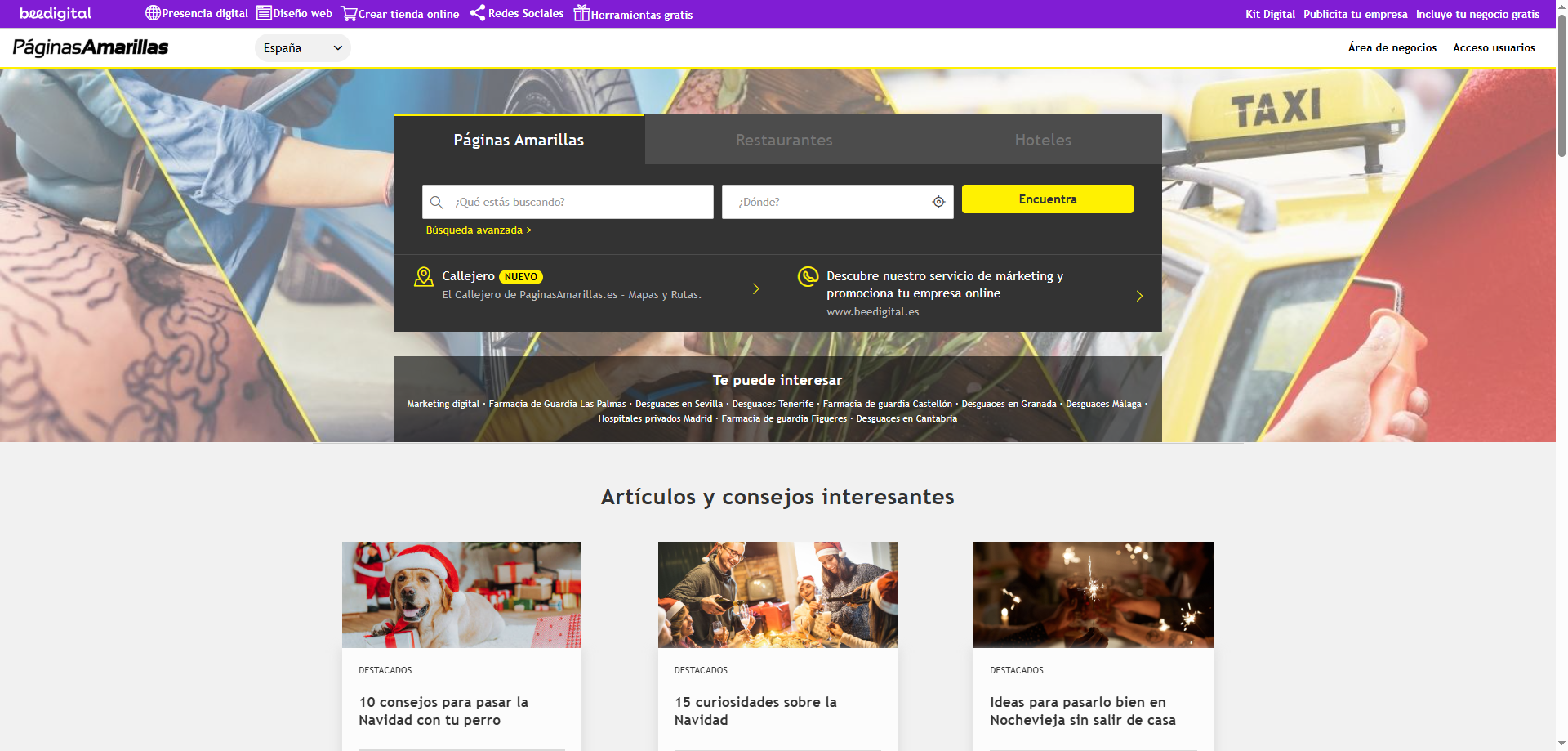Image resolution: width=1568 pixels, height=751 pixels.
Task: Click the search magnifier icon
Action: click(436, 202)
